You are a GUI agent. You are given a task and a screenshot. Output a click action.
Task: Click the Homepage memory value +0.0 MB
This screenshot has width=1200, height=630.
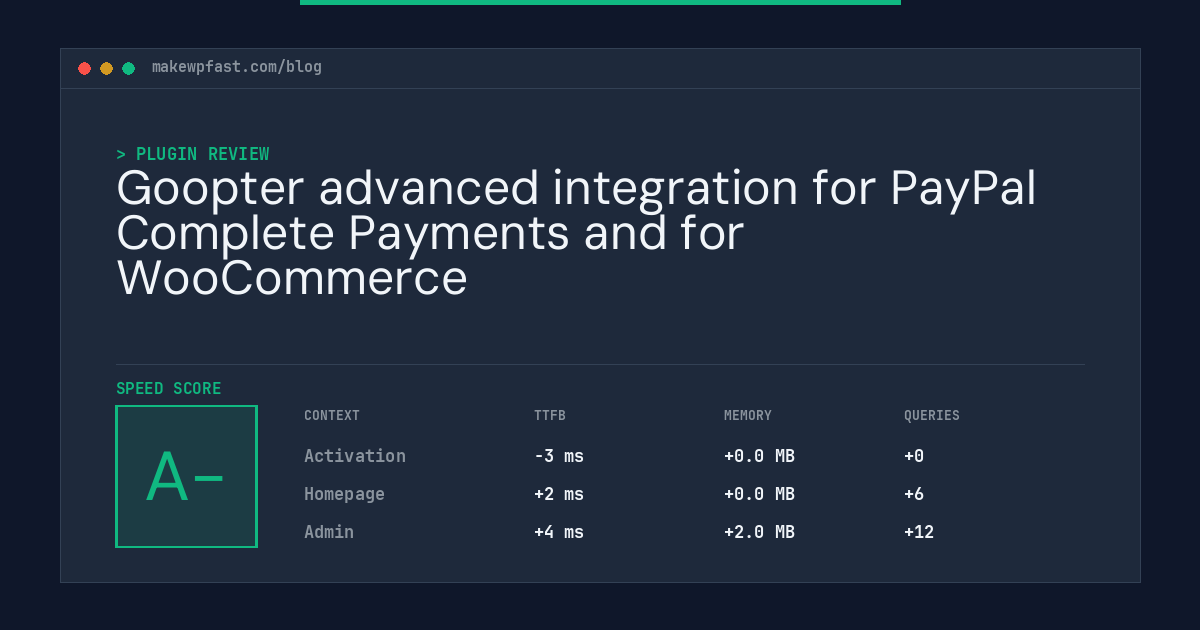759,494
